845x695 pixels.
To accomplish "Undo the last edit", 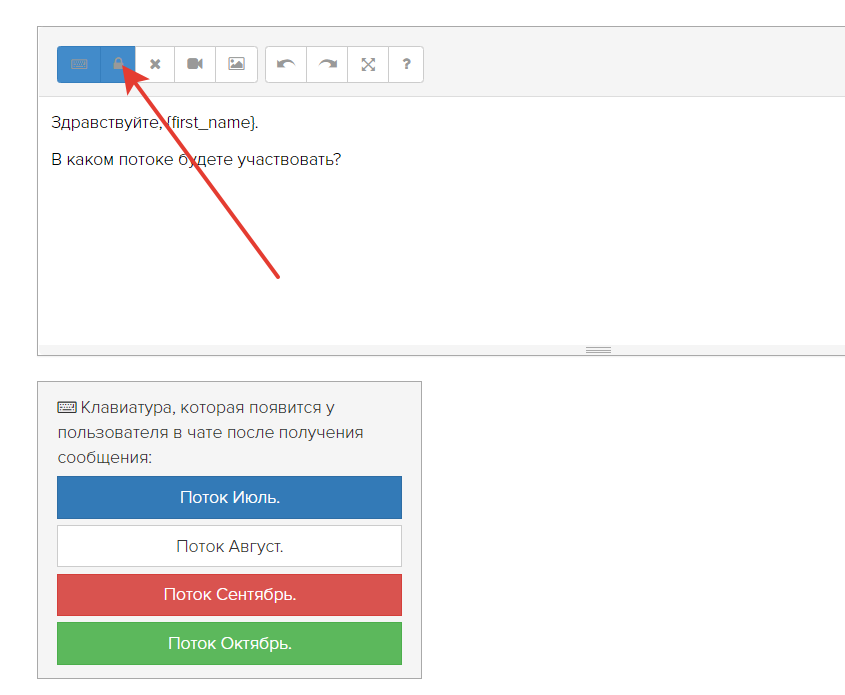I will (286, 65).
